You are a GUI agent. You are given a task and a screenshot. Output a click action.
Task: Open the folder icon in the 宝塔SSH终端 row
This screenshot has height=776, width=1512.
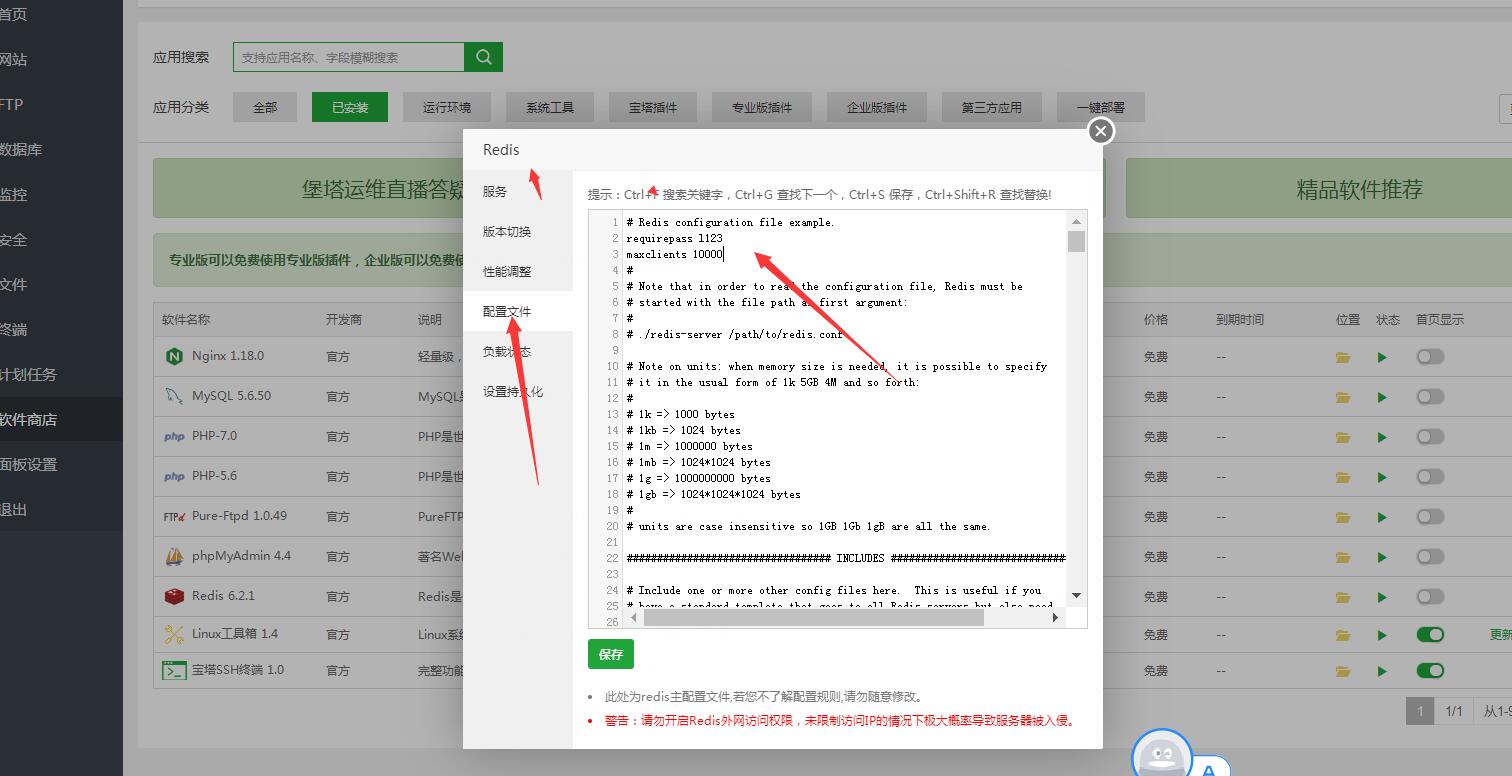1343,671
